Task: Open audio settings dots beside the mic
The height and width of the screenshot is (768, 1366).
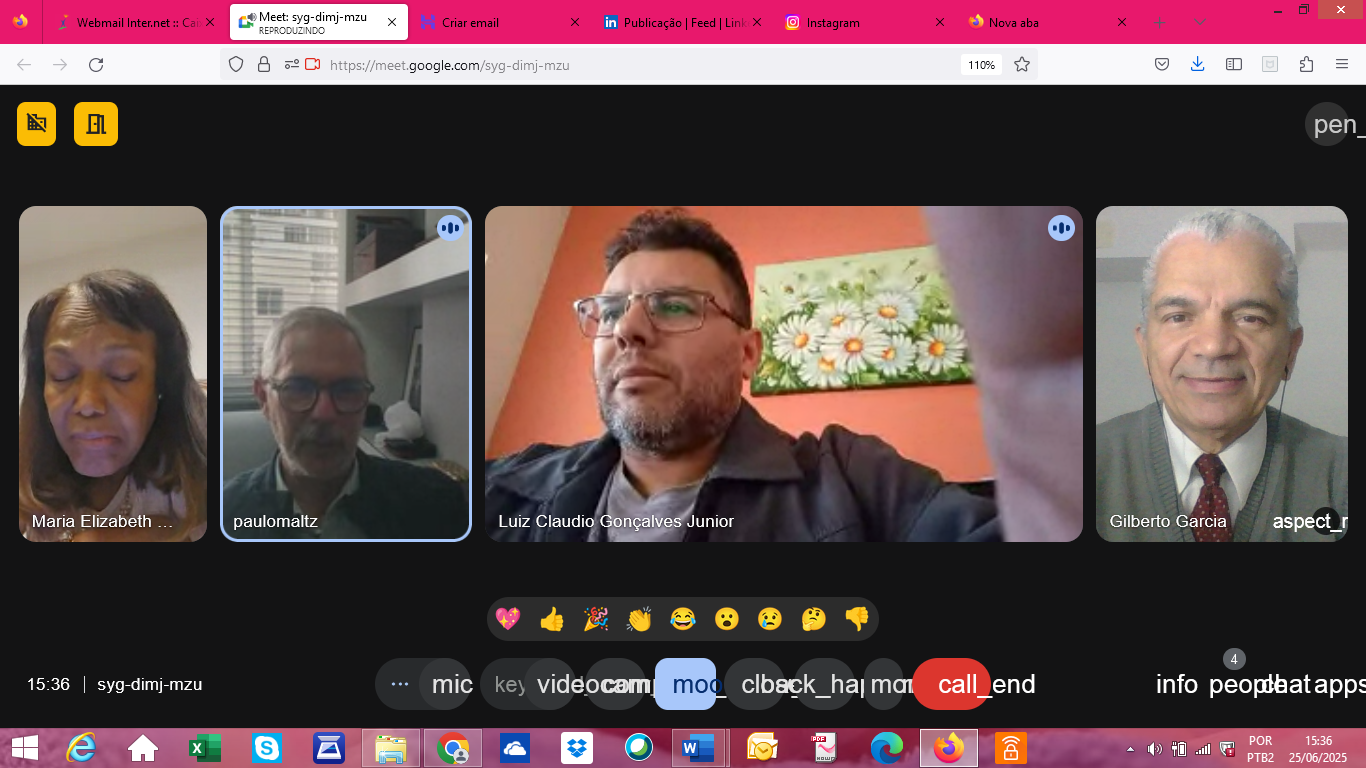Action: [400, 685]
